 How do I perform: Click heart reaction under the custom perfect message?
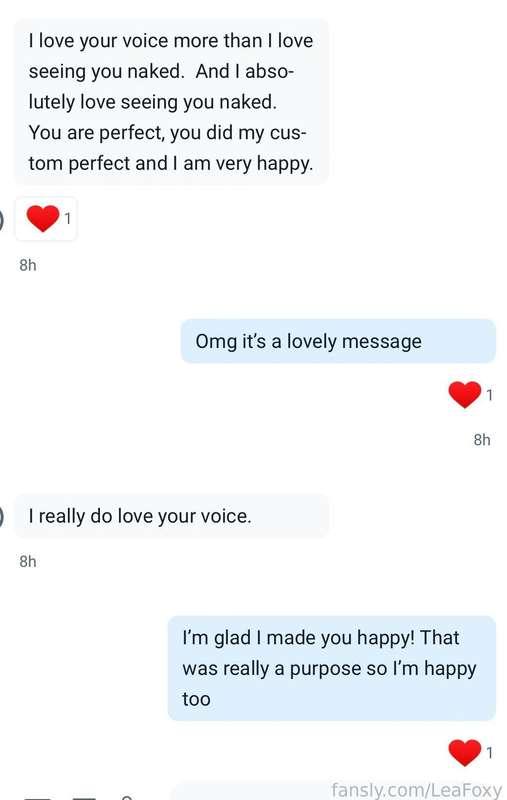pyautogui.click(x=43, y=218)
